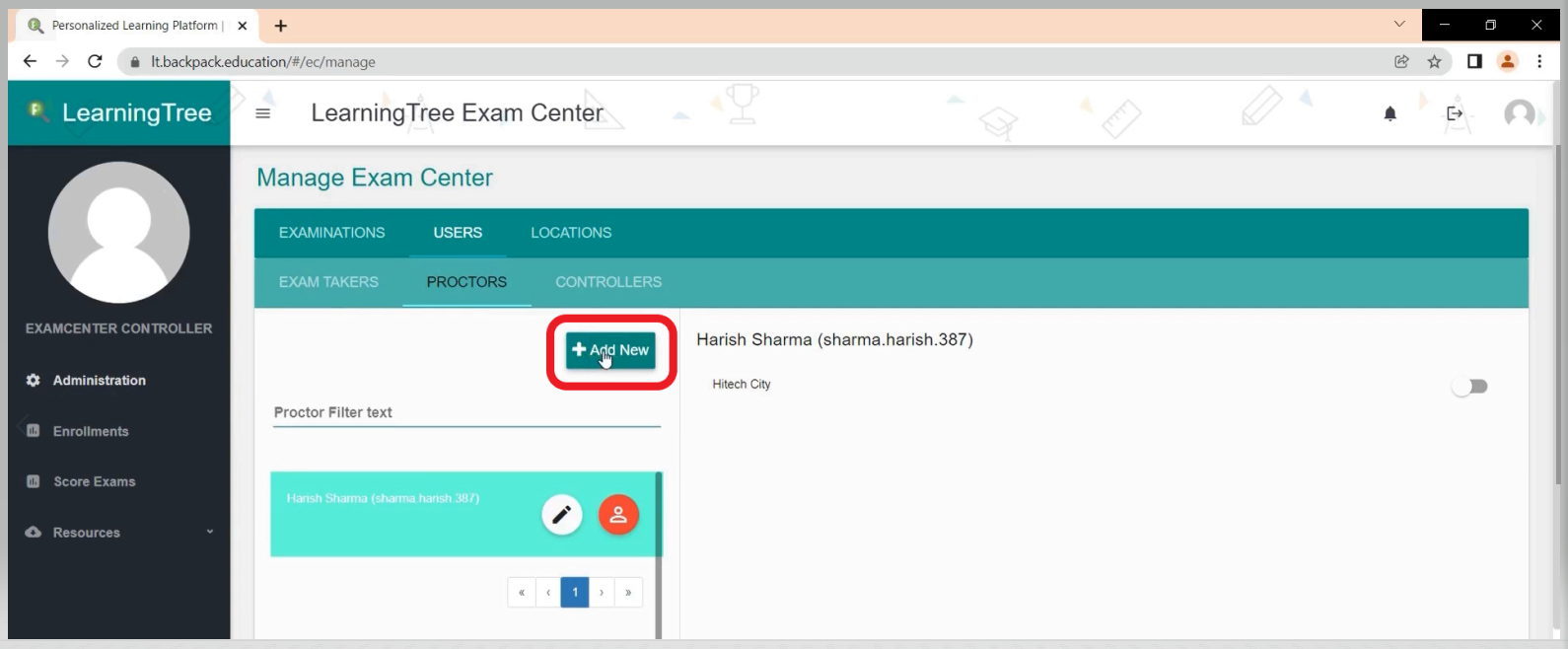The height and width of the screenshot is (649, 1568).
Task: Open the browser tab search dropdown
Action: [1398, 25]
